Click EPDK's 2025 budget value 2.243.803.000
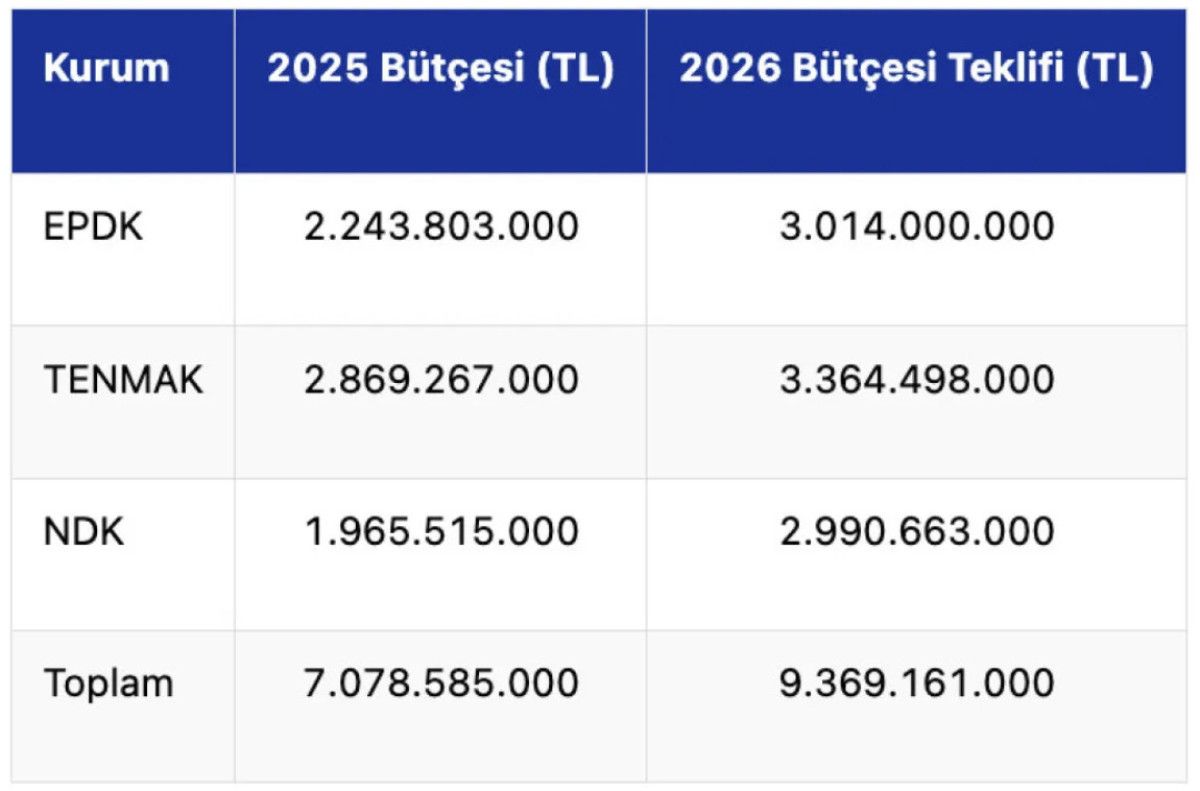The image size is (1200, 791). pos(441,227)
